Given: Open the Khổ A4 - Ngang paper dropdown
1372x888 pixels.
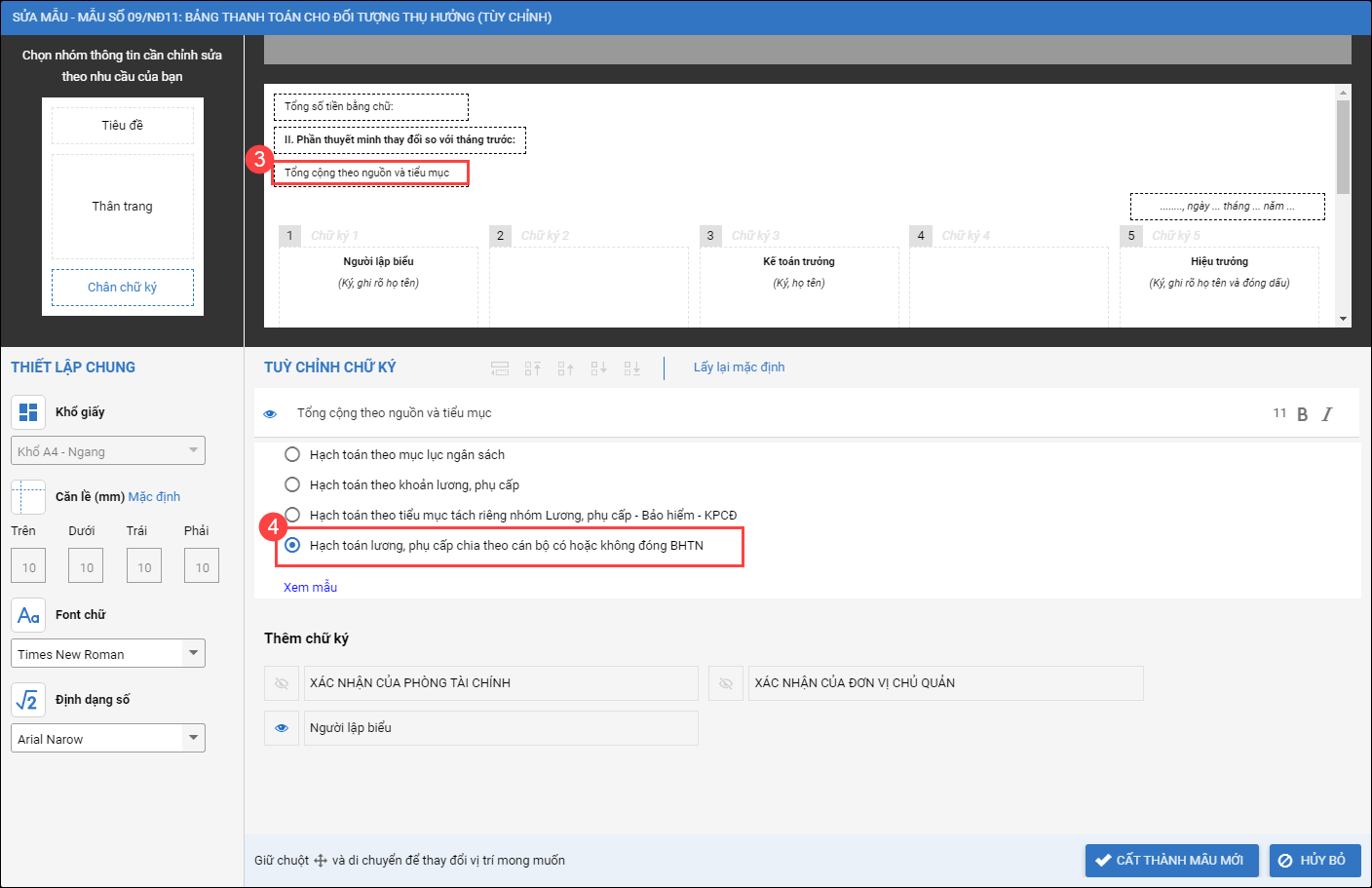Looking at the screenshot, I should click(x=193, y=450).
